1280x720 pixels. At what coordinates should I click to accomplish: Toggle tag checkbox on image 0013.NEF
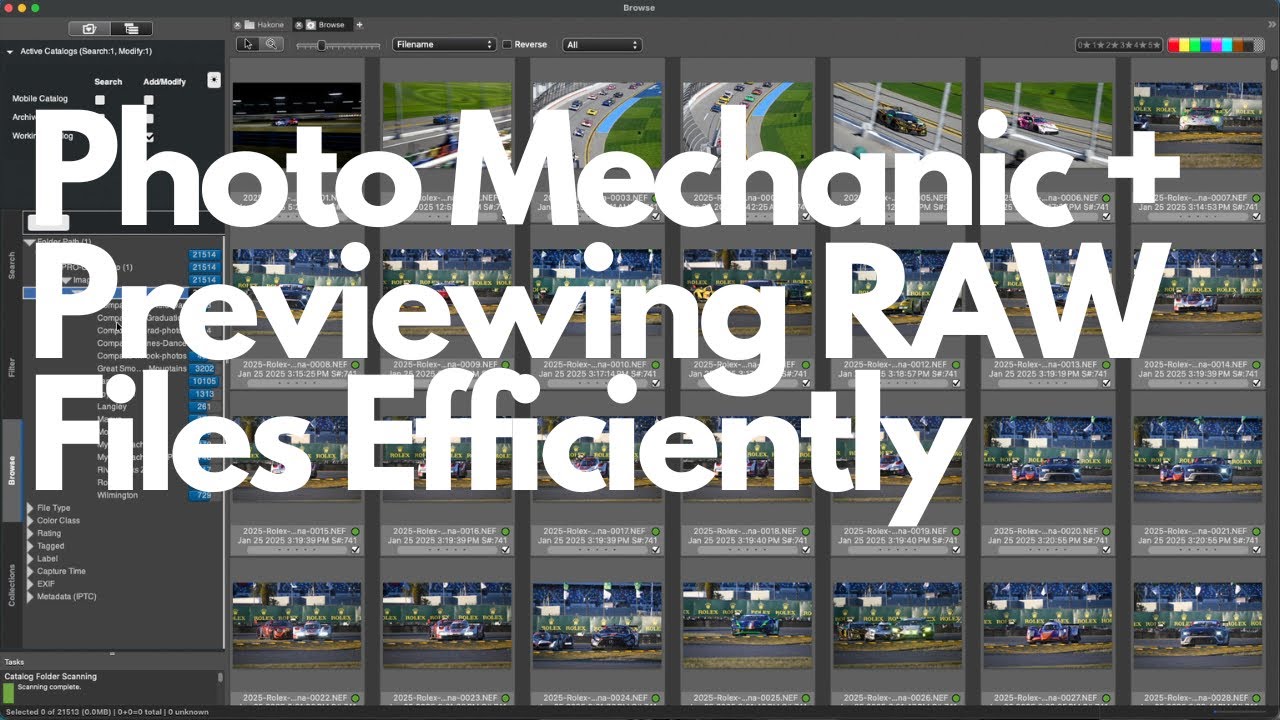click(x=1107, y=382)
